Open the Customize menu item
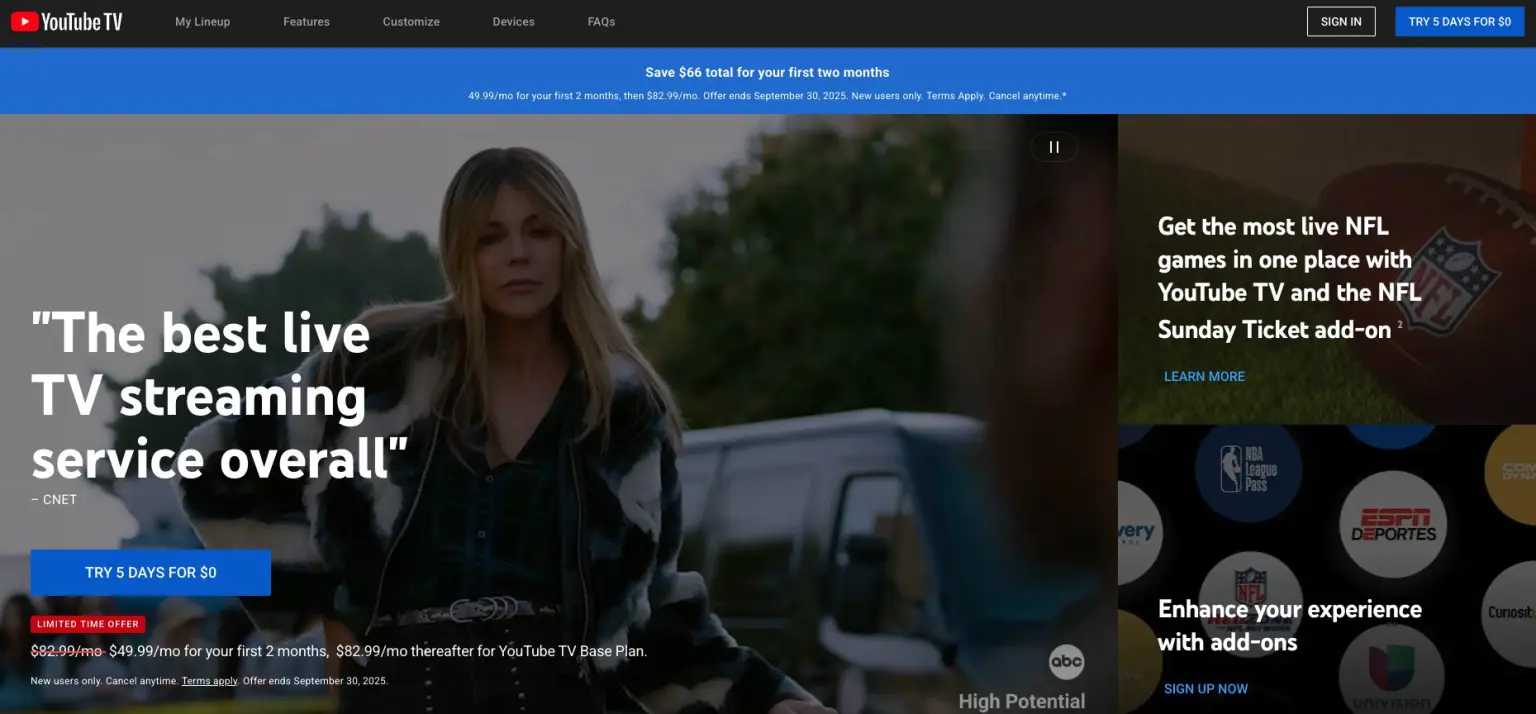The height and width of the screenshot is (714, 1536). pyautogui.click(x=410, y=21)
